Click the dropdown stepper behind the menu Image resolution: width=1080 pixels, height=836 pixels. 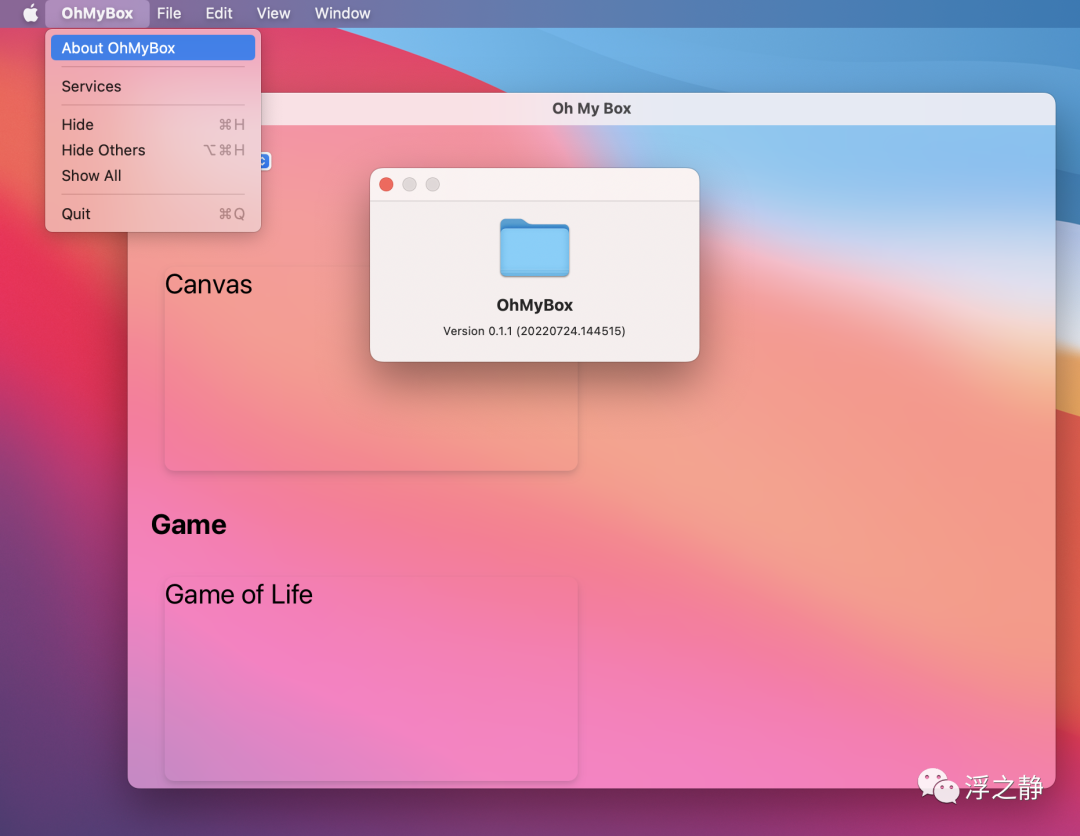click(x=265, y=161)
